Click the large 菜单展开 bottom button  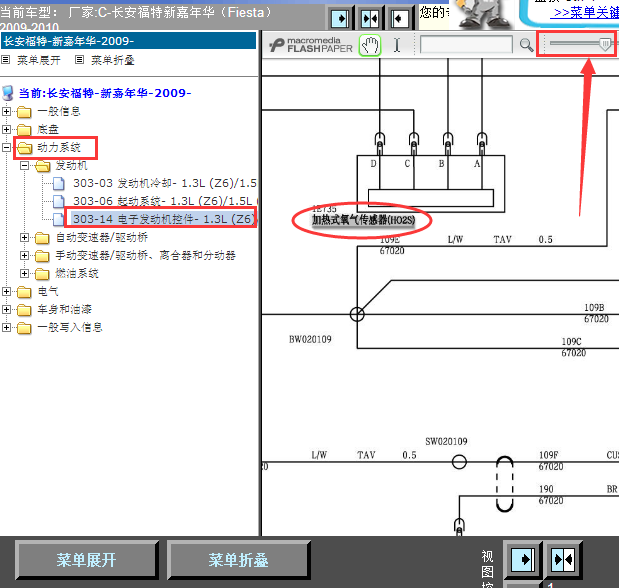[86, 560]
